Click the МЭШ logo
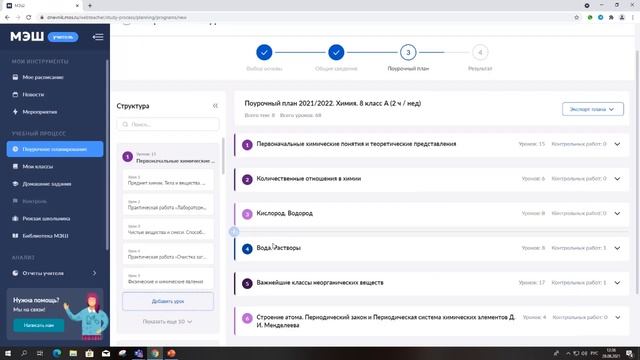The height and width of the screenshot is (360, 640). click(x=27, y=37)
